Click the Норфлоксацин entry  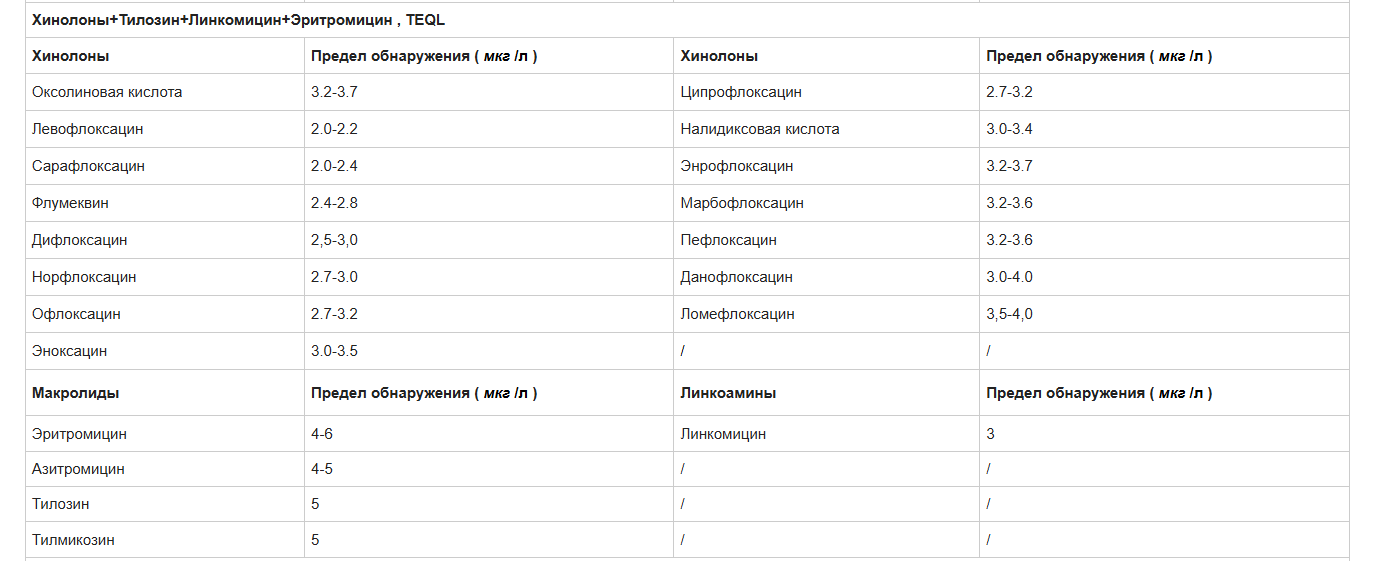pyautogui.click(x=84, y=277)
